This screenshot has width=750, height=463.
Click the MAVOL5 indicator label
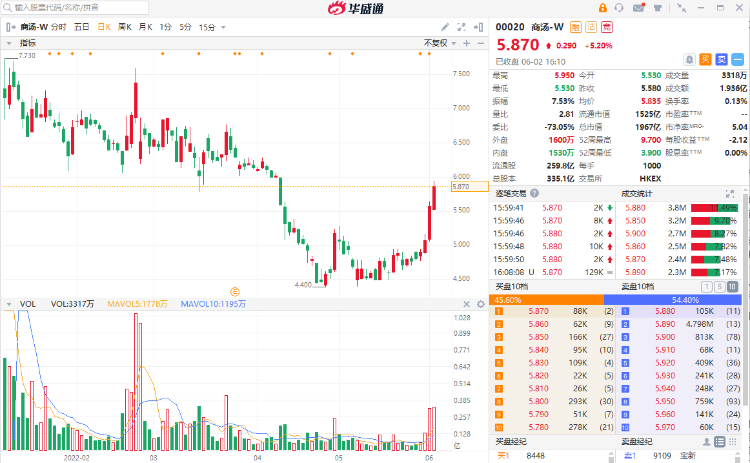coord(137,304)
